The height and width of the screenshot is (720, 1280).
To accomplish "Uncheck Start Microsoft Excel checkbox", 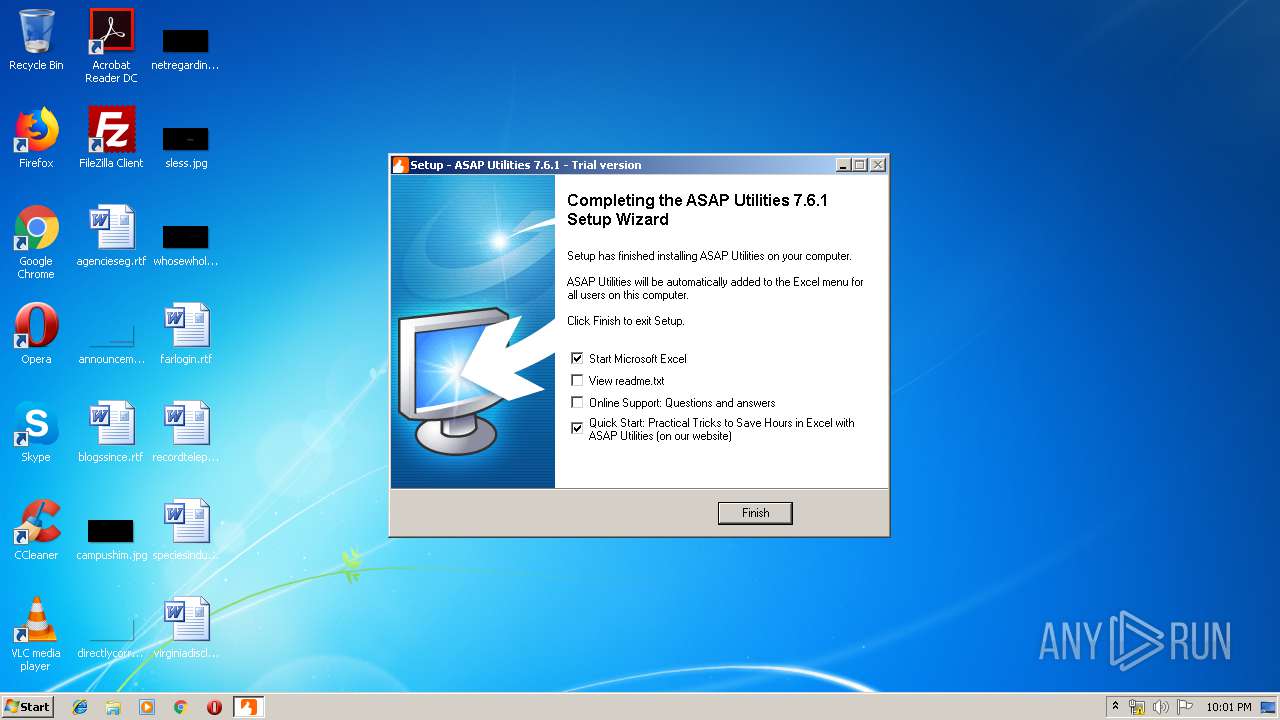I will 577,358.
